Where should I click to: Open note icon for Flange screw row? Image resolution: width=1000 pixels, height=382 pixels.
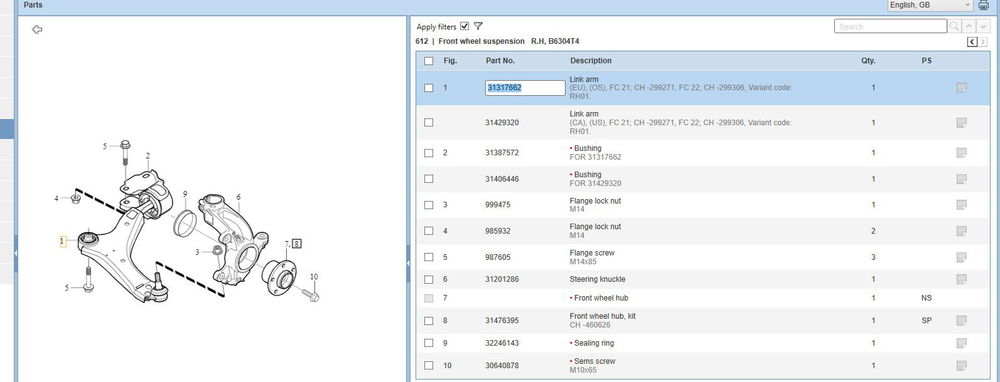click(x=962, y=257)
